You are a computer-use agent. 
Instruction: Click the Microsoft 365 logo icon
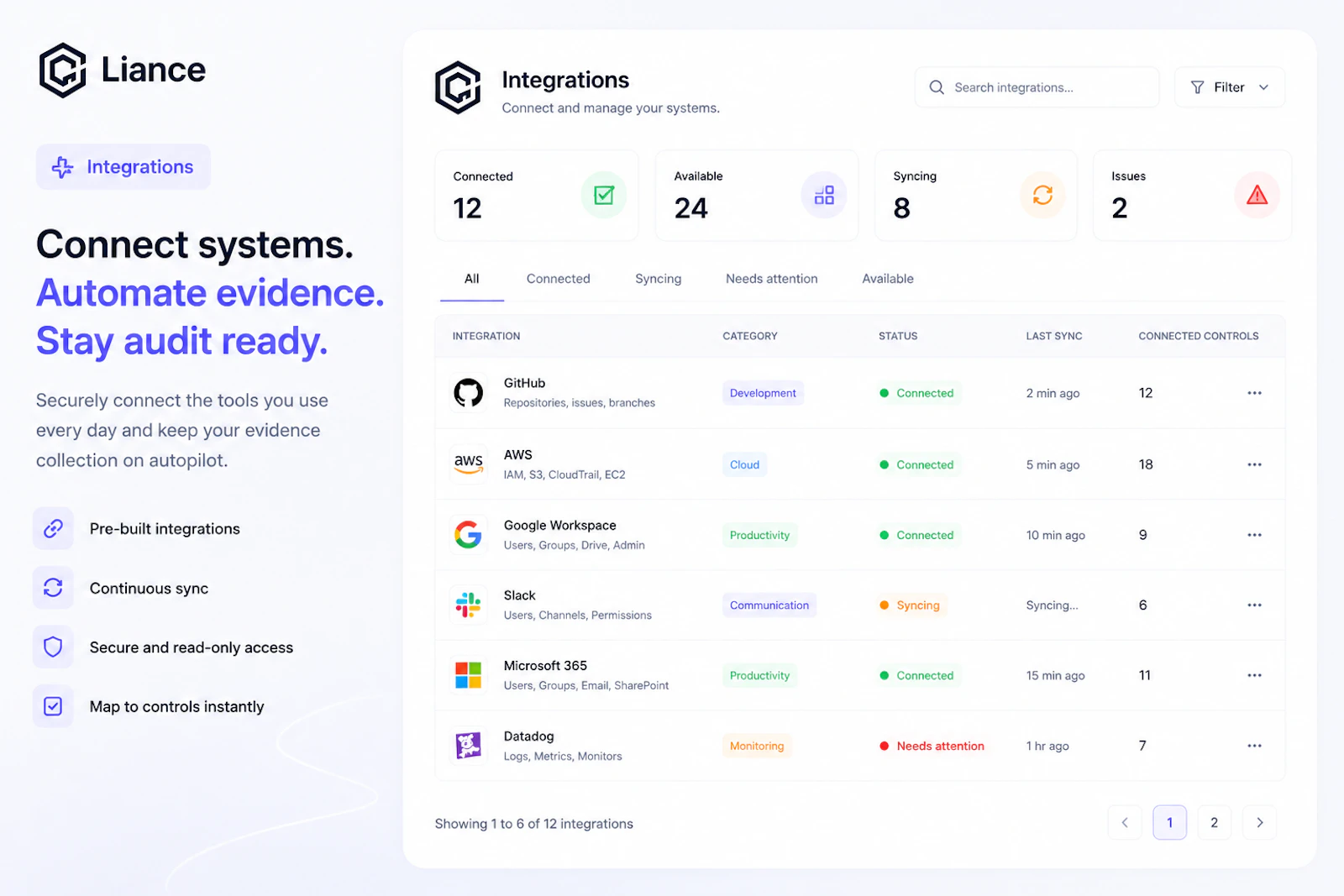tap(469, 675)
